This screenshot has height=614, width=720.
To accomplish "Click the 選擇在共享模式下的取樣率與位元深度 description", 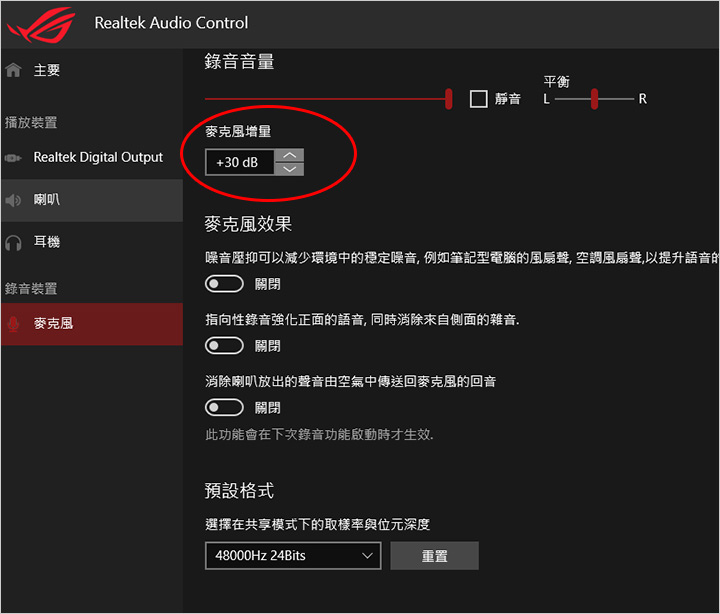I will 317,524.
